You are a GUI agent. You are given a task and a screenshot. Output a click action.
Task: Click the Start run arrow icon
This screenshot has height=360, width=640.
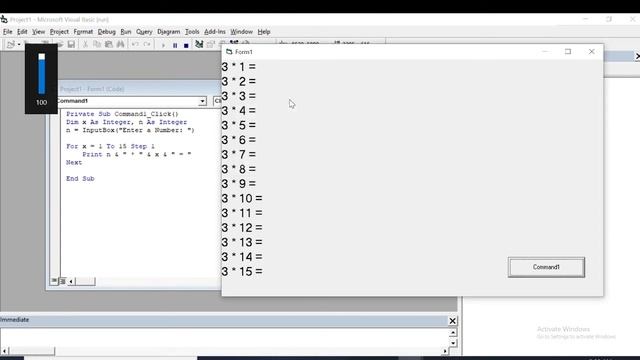[163, 45]
